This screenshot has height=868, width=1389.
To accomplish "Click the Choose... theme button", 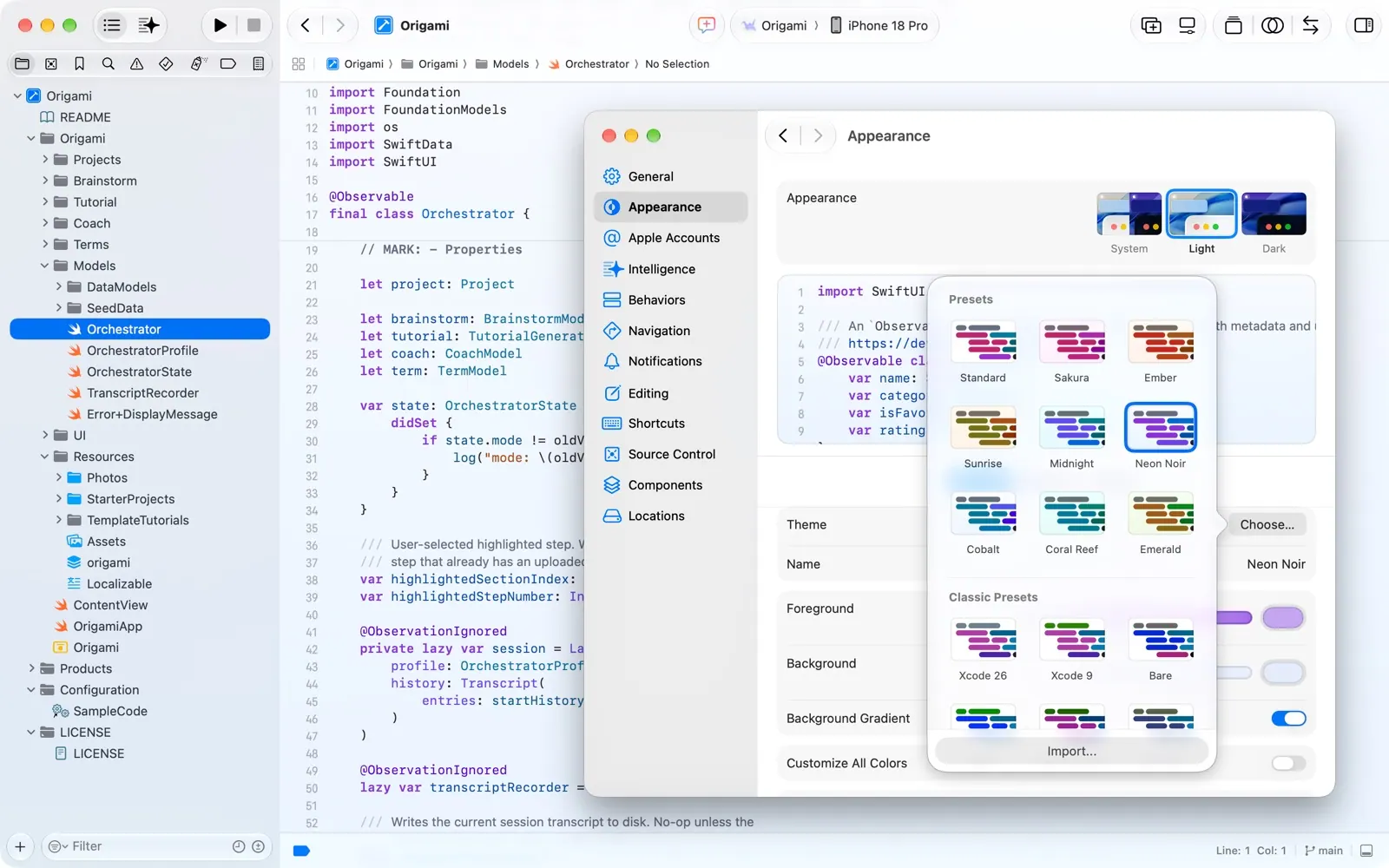I will click(x=1267, y=524).
